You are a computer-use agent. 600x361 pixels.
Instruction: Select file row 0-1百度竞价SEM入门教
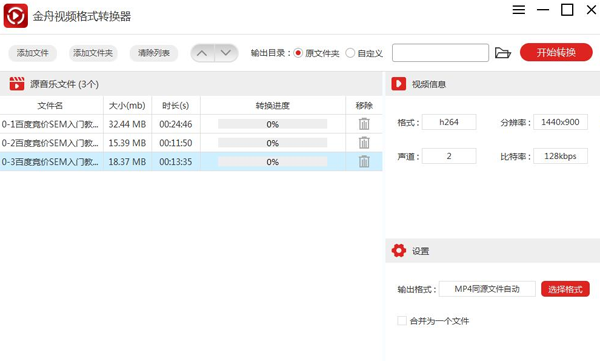pyautogui.click(x=191, y=124)
